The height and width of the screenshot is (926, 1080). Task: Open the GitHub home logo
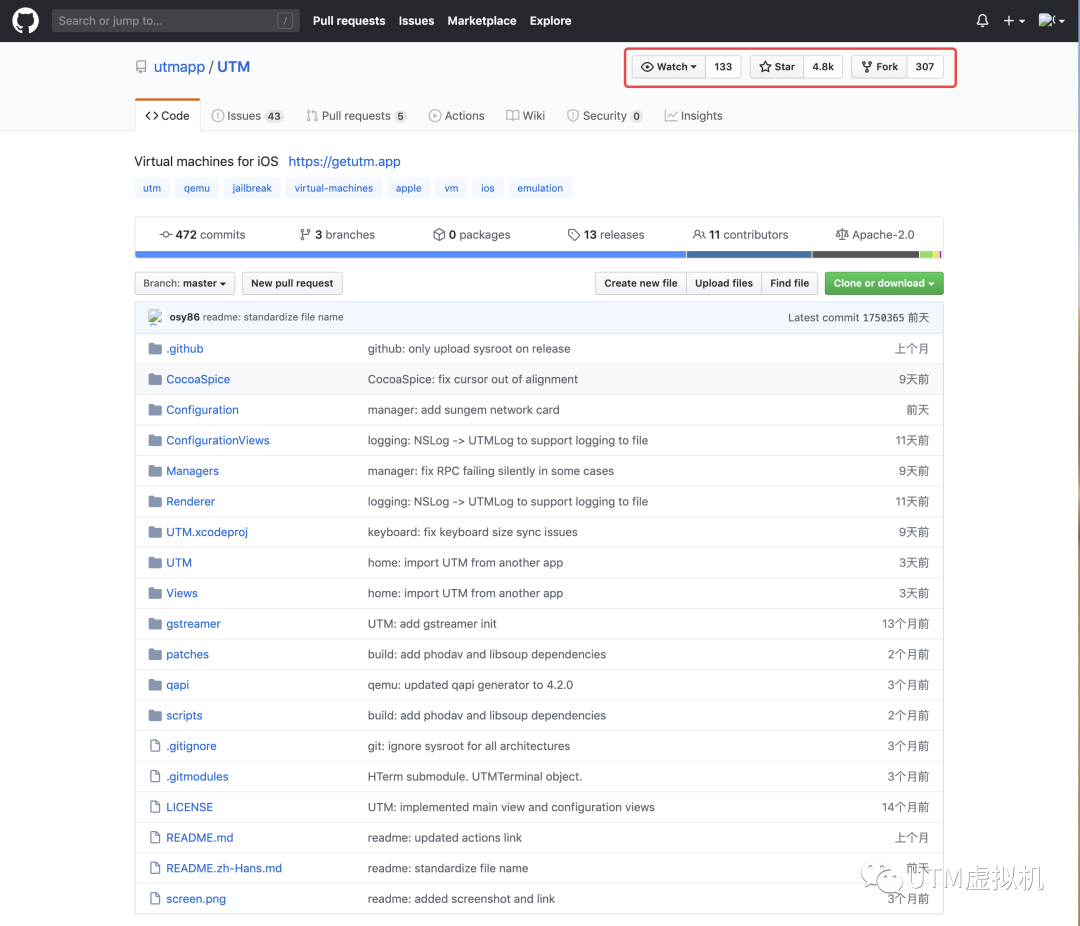coord(25,21)
